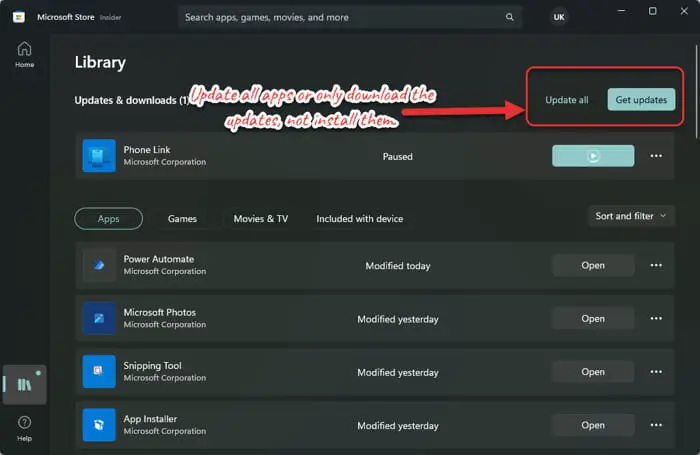700x455 pixels.
Task: Switch to Included with device tab
Action: point(360,219)
